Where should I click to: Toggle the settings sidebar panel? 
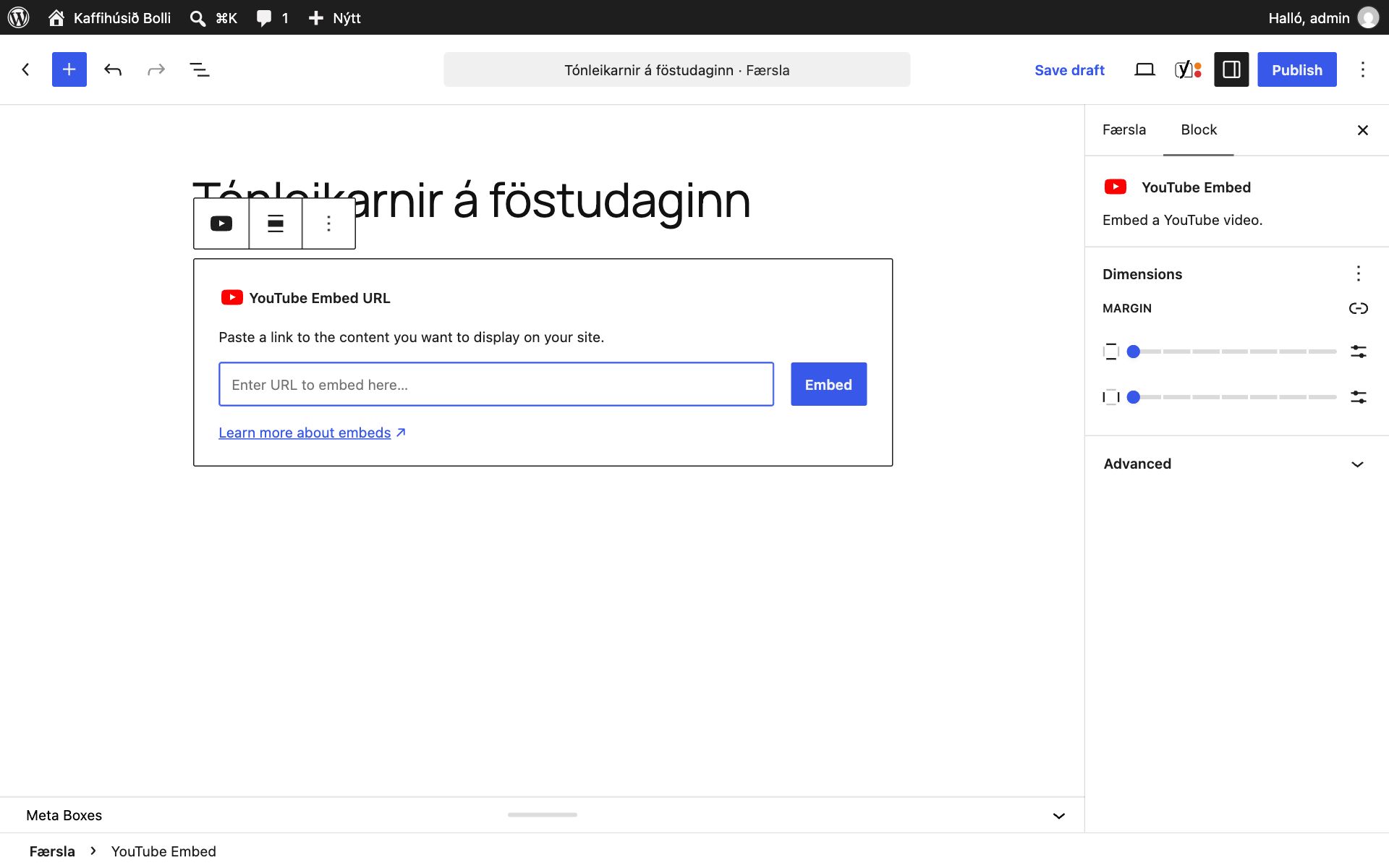1231,69
